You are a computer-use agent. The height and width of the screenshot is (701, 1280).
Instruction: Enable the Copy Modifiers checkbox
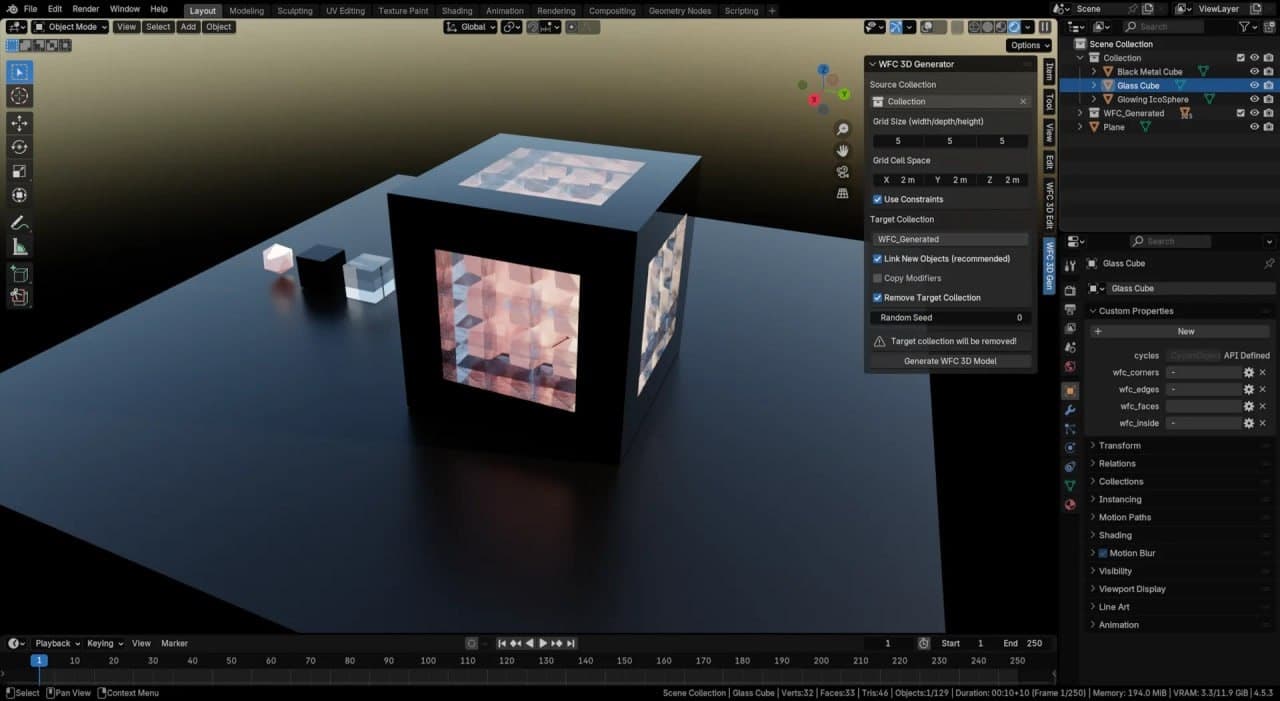[x=877, y=278]
